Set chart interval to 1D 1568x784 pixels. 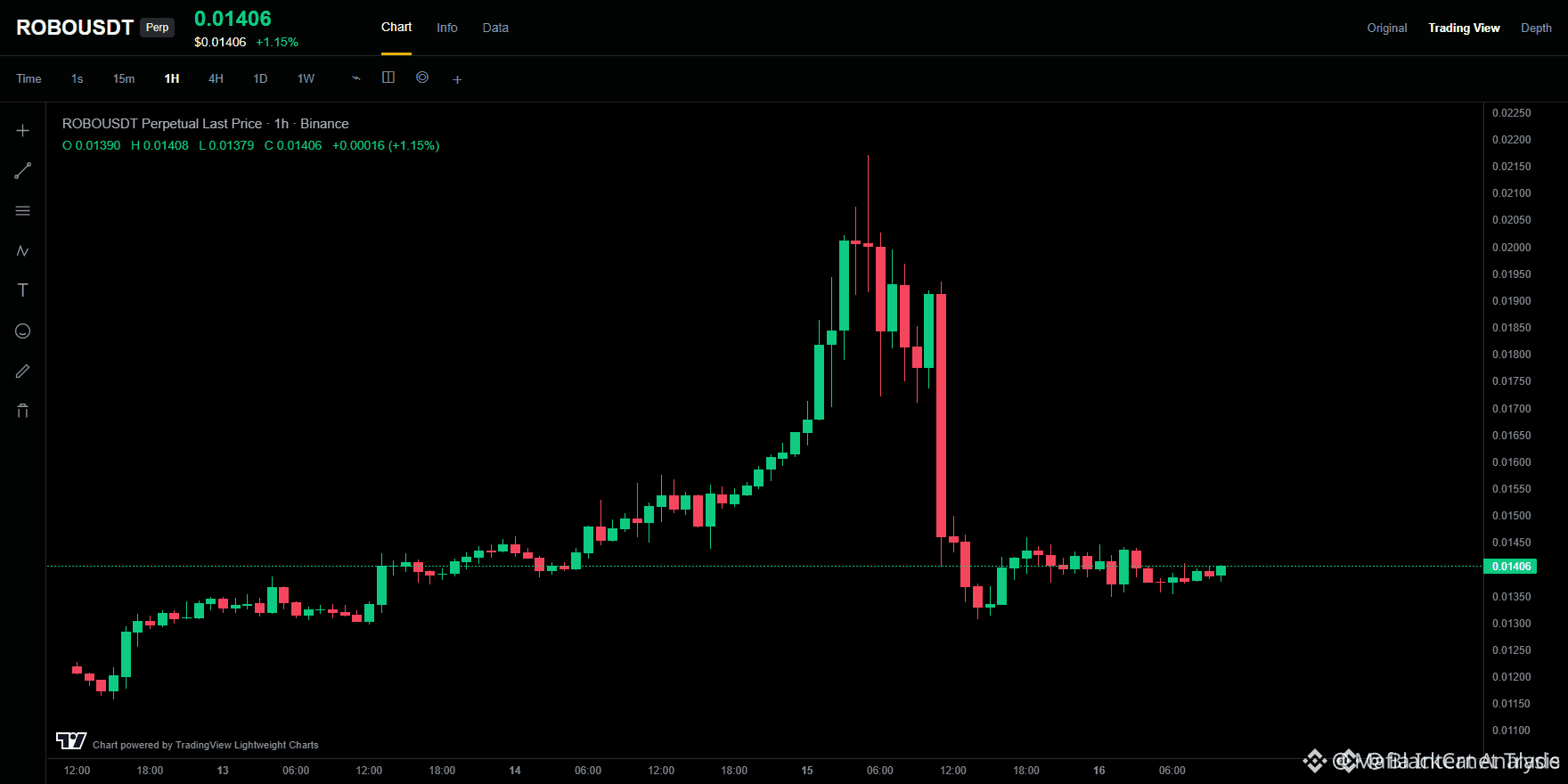tap(260, 78)
